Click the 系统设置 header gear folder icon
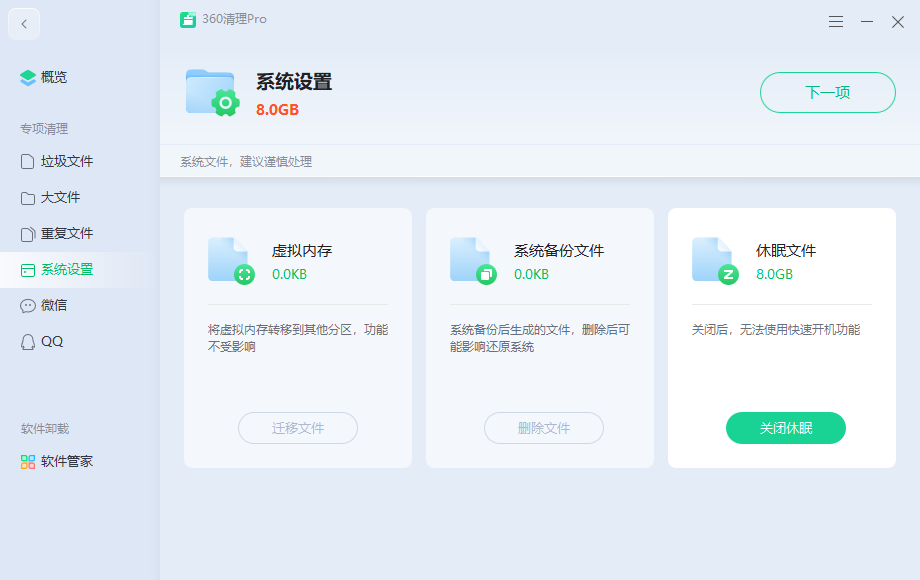The height and width of the screenshot is (580, 920). pyautogui.click(x=210, y=93)
